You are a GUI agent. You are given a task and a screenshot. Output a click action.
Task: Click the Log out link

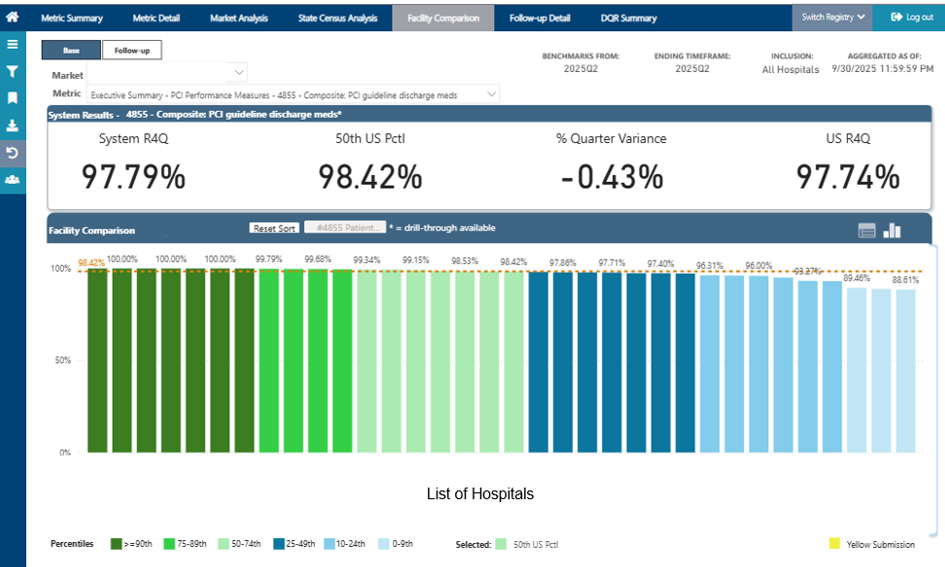click(912, 17)
